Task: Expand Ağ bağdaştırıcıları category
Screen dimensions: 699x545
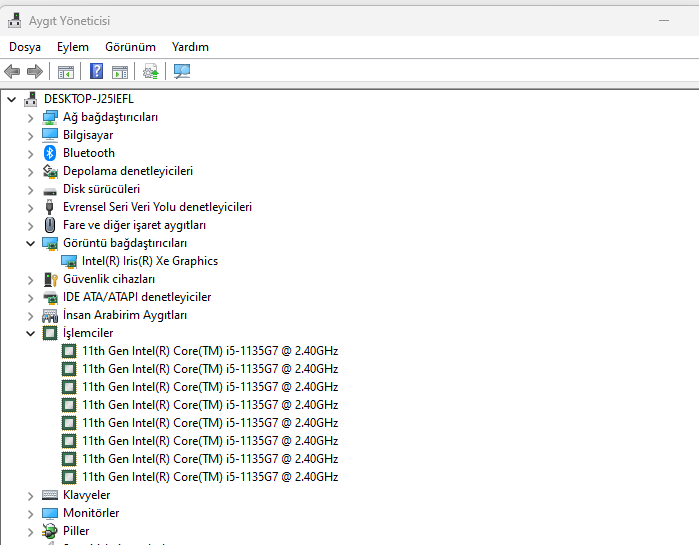Action: 30,118
